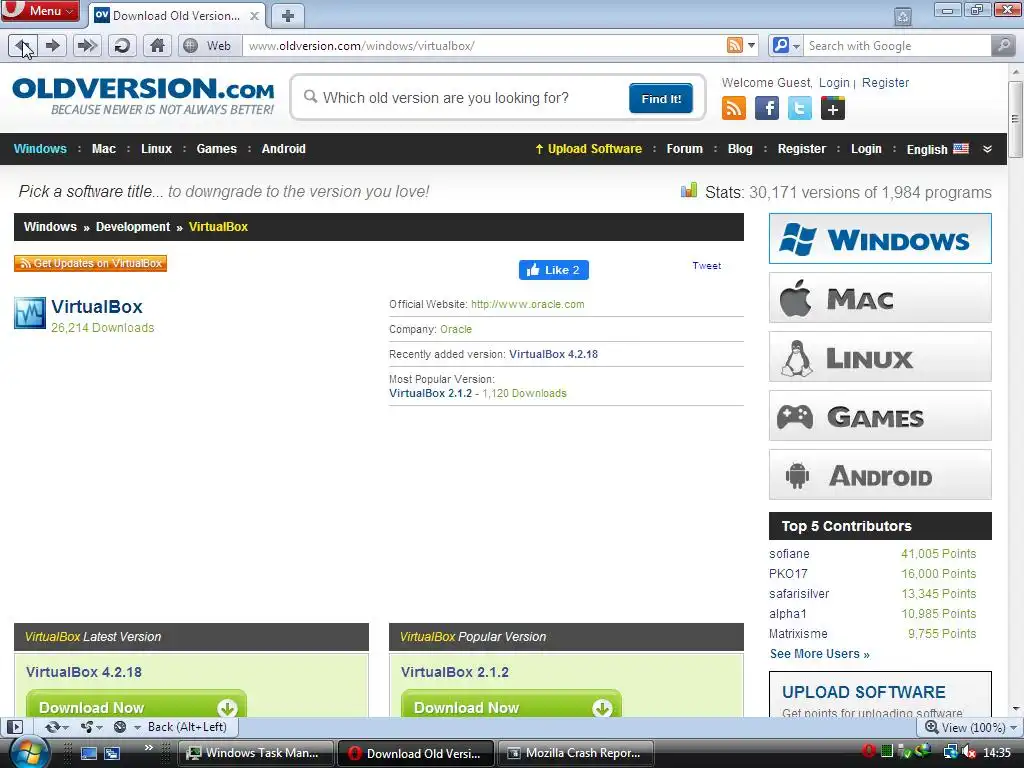This screenshot has height=768, width=1024.
Task: Open the Google Plus social icon
Action: tap(833, 108)
